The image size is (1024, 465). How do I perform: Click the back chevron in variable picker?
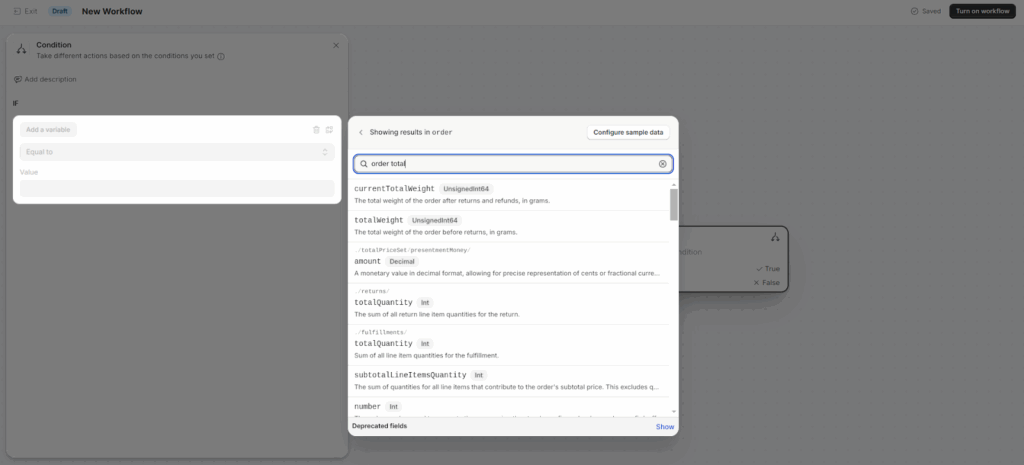pyautogui.click(x=361, y=132)
